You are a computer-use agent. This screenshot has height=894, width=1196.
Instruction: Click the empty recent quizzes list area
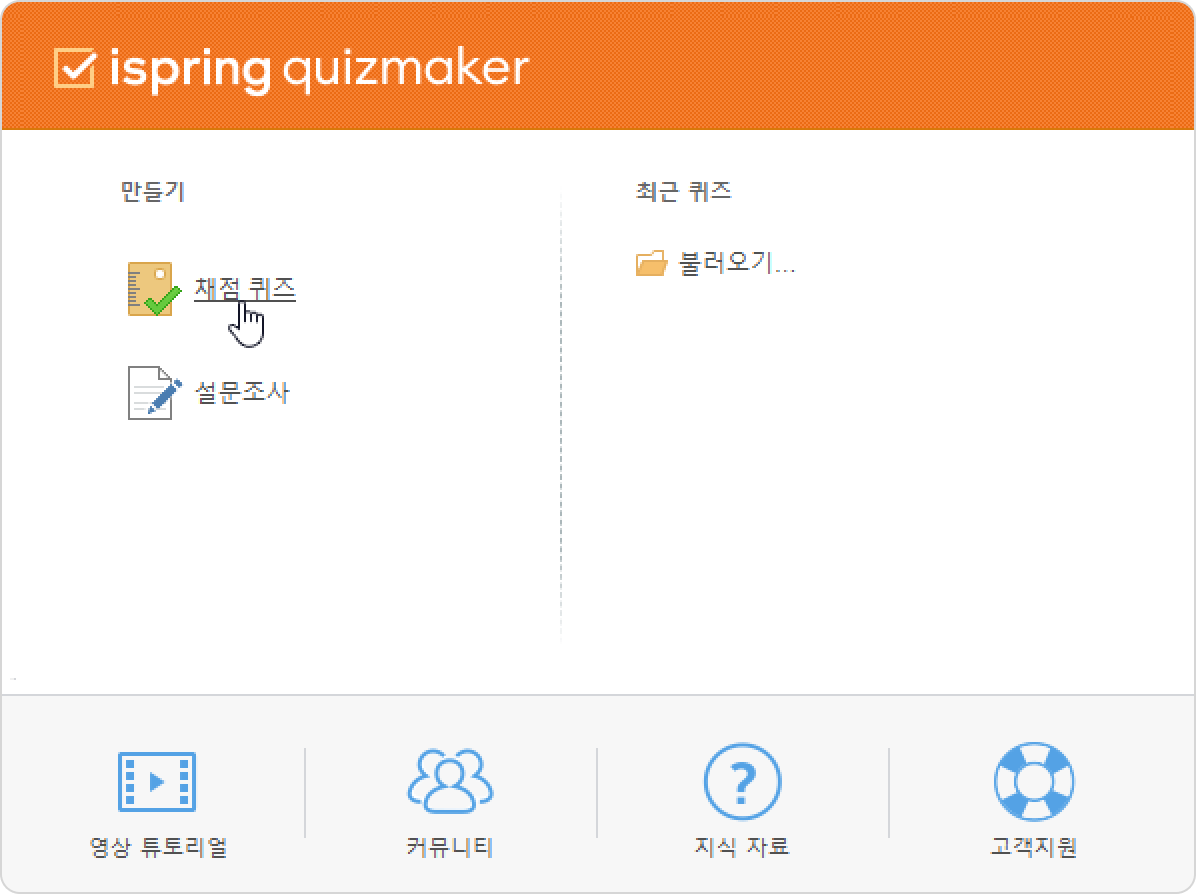[870, 450]
